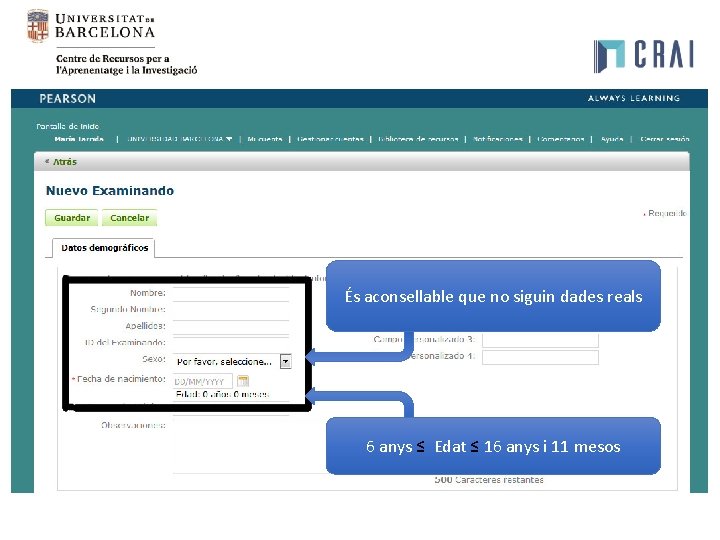The width and height of the screenshot is (720, 540).
Task: Open the Ayuda menu item
Action: click(x=612, y=139)
